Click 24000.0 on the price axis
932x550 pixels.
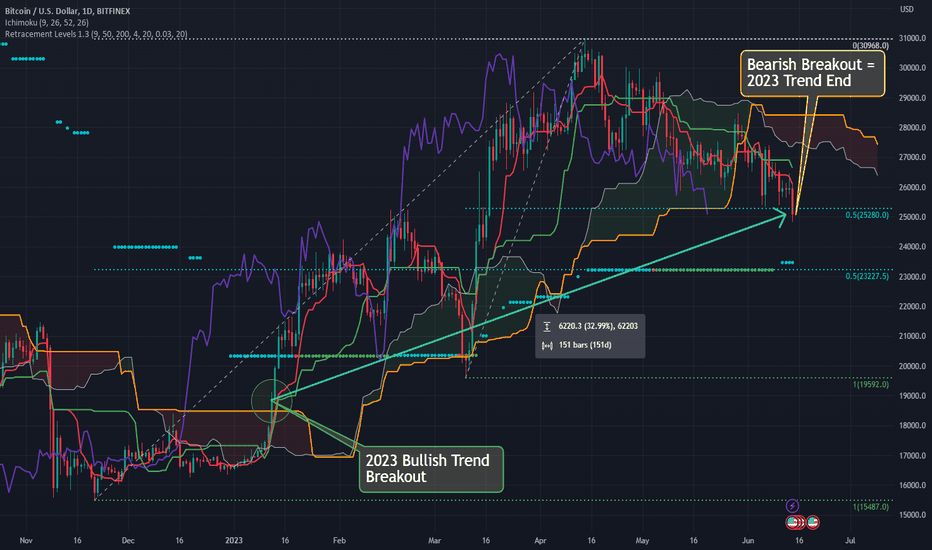coord(912,247)
